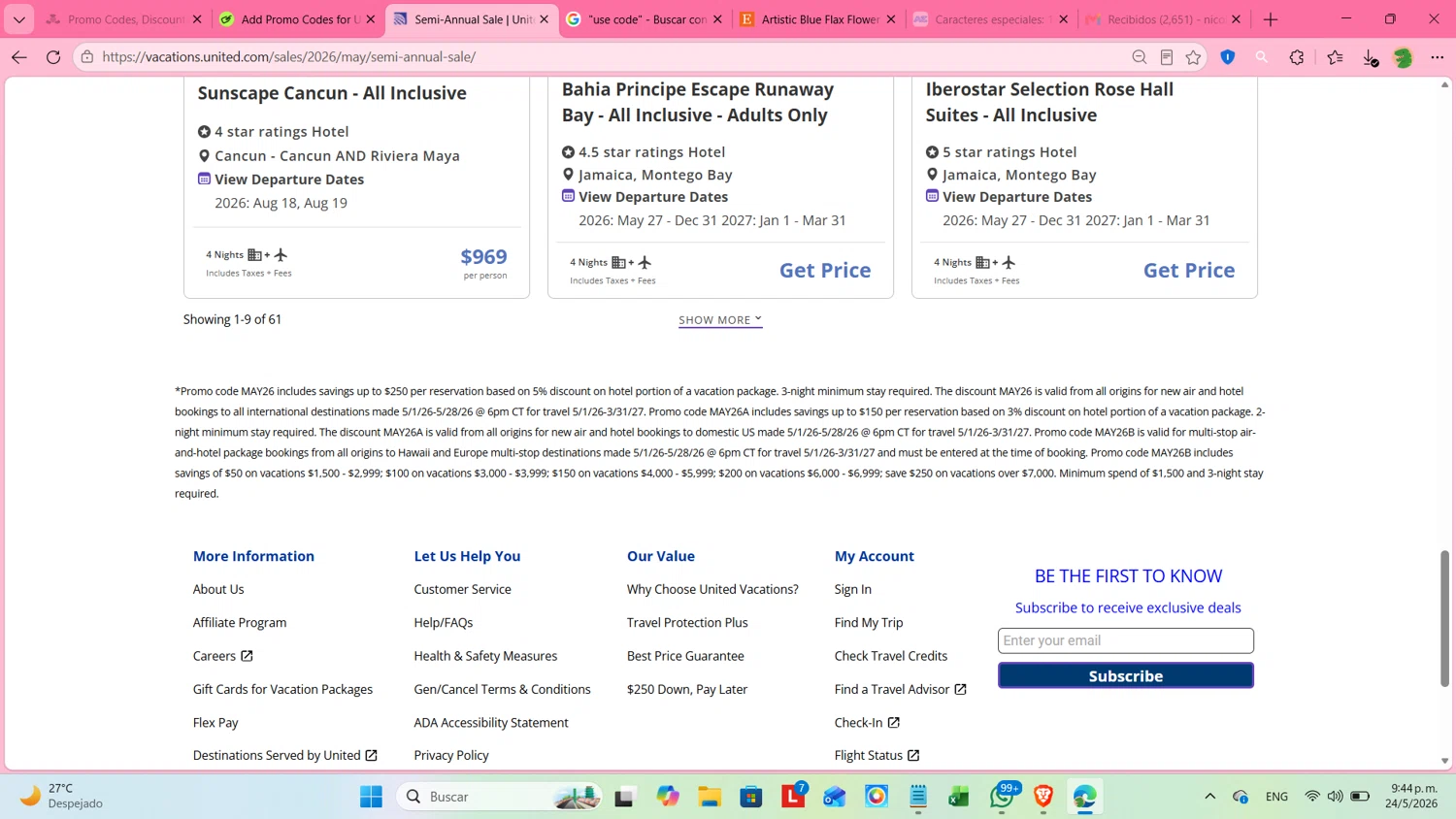
Task: Open the Find My Trip link
Action: coord(869,623)
